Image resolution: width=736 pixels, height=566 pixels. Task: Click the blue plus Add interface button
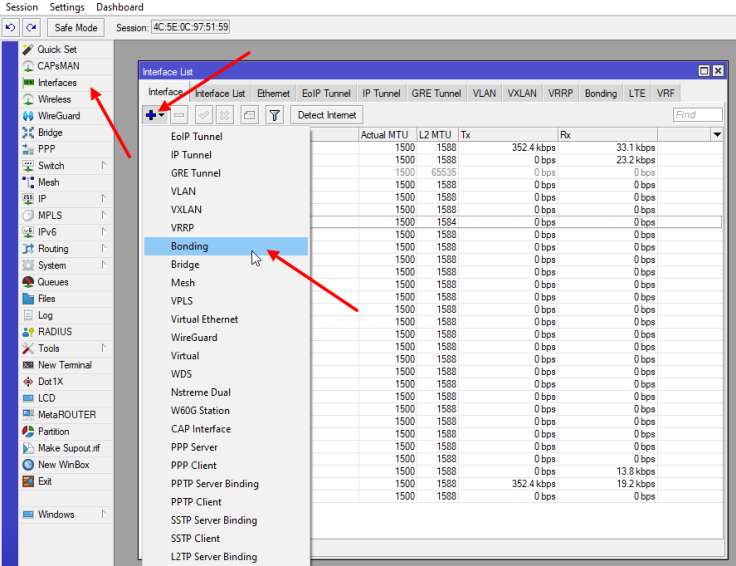tap(152, 115)
